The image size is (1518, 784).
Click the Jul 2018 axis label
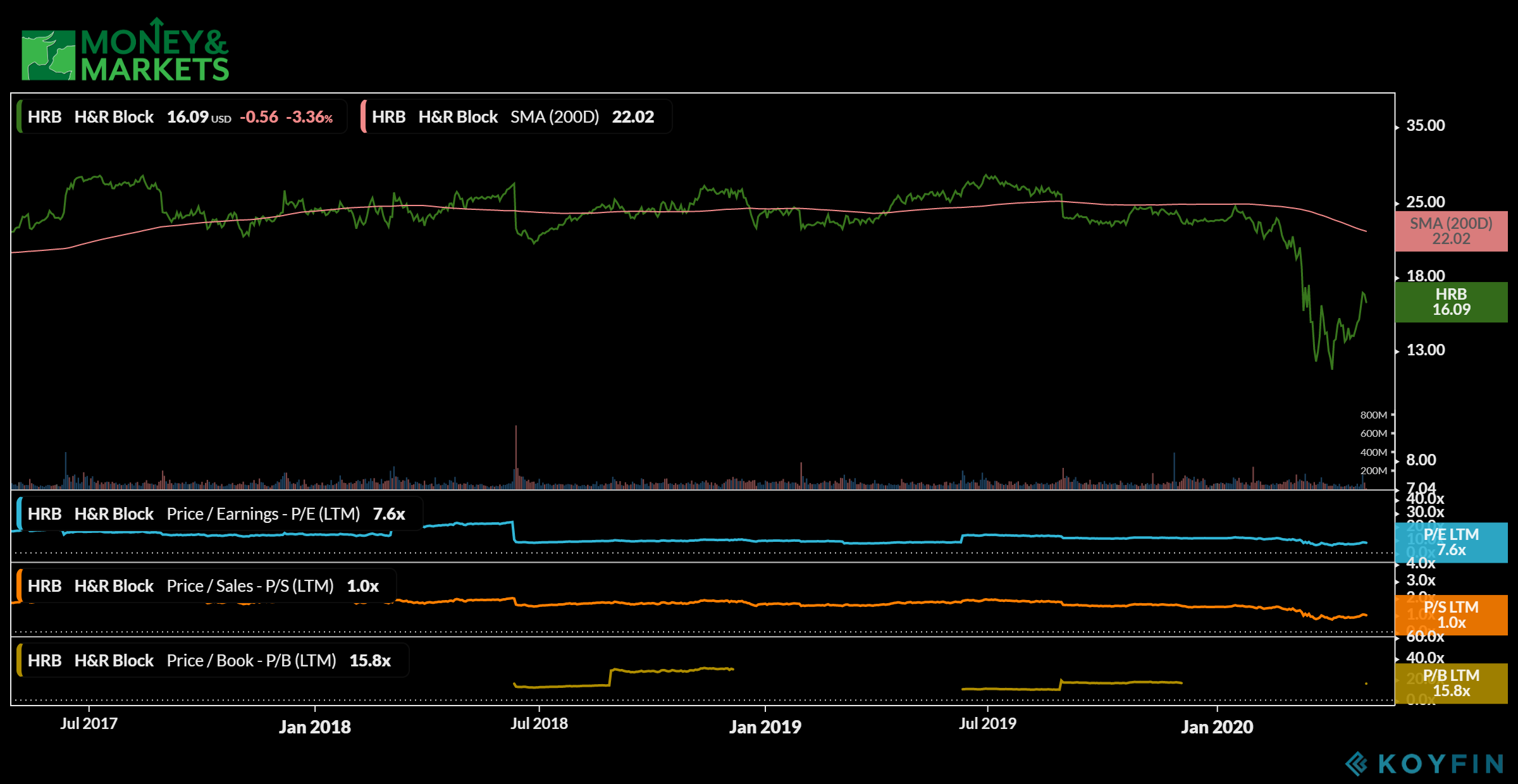coord(539,724)
